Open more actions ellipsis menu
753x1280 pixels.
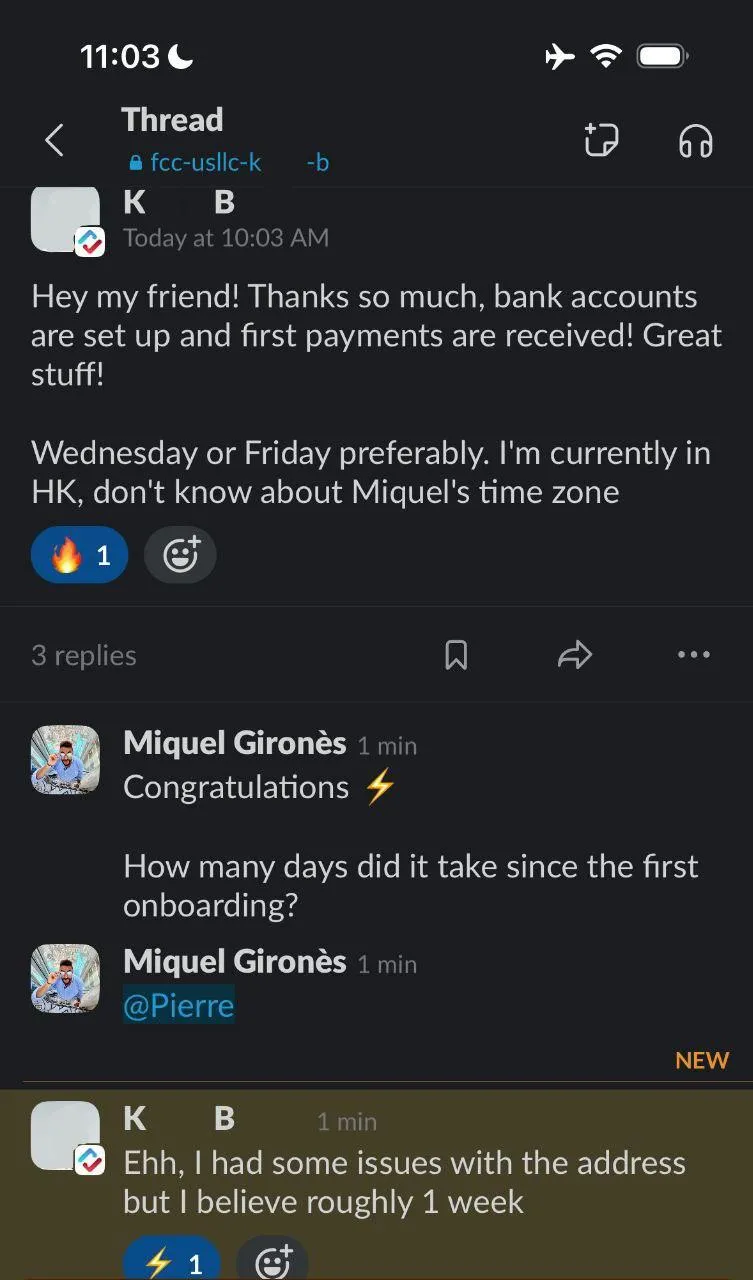tap(693, 655)
